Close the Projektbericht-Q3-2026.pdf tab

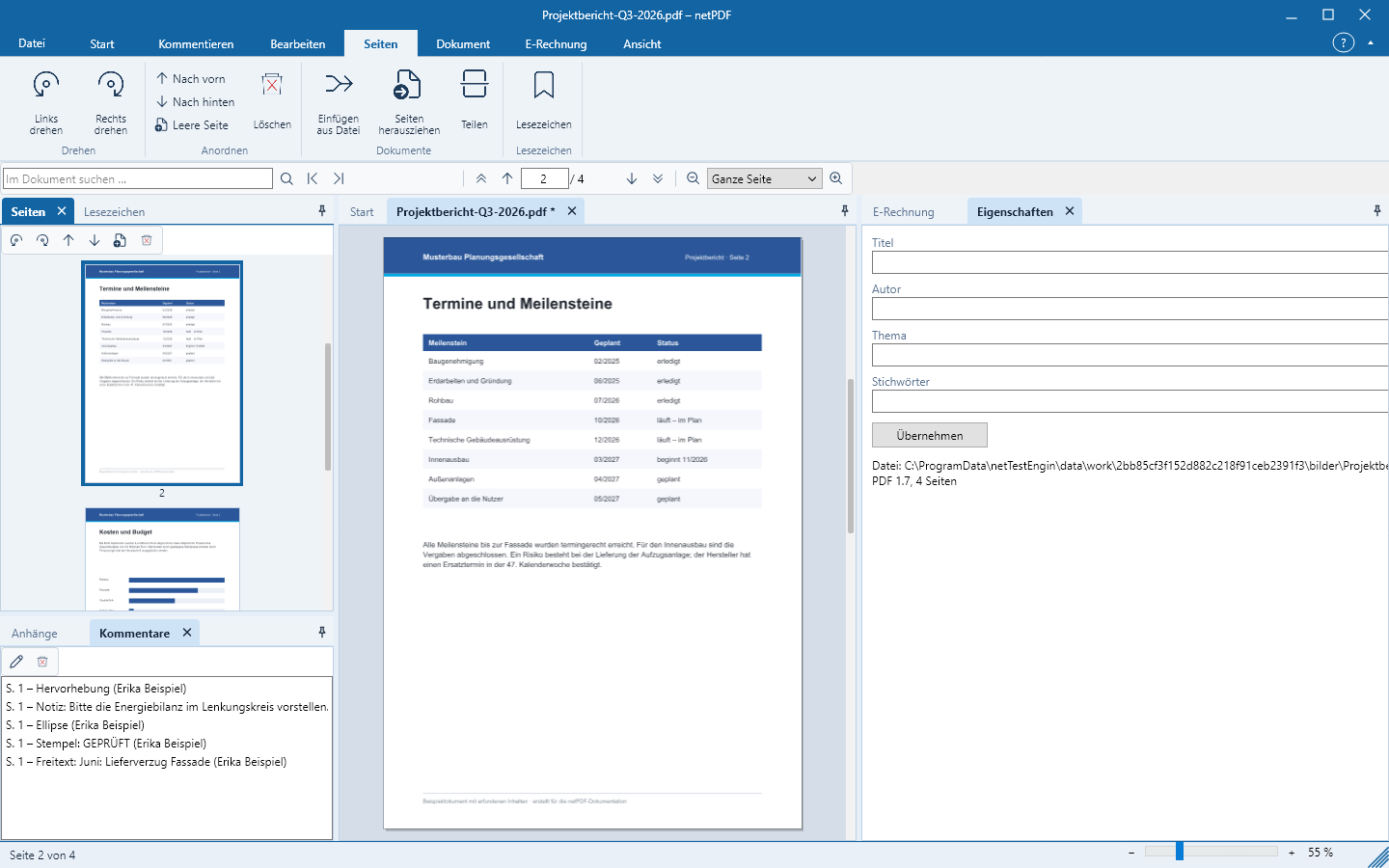tap(572, 211)
